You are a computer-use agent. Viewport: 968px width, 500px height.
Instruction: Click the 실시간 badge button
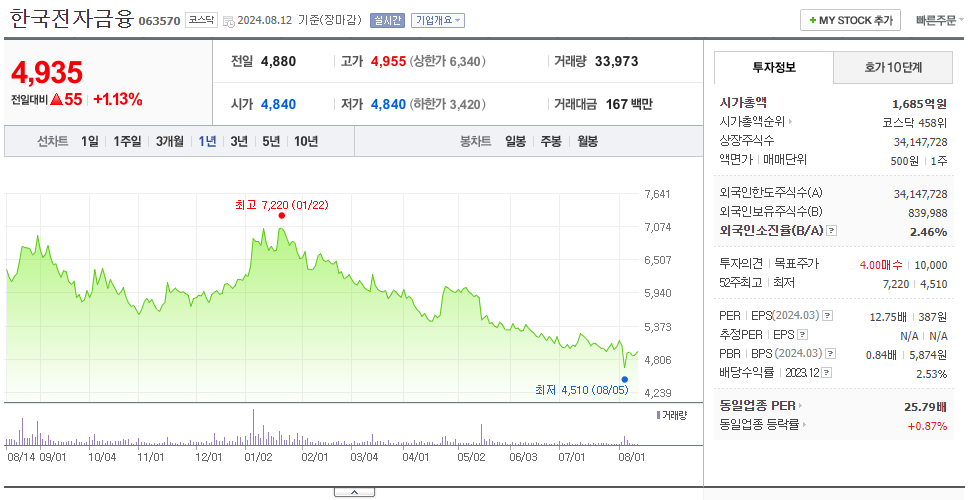pyautogui.click(x=387, y=20)
